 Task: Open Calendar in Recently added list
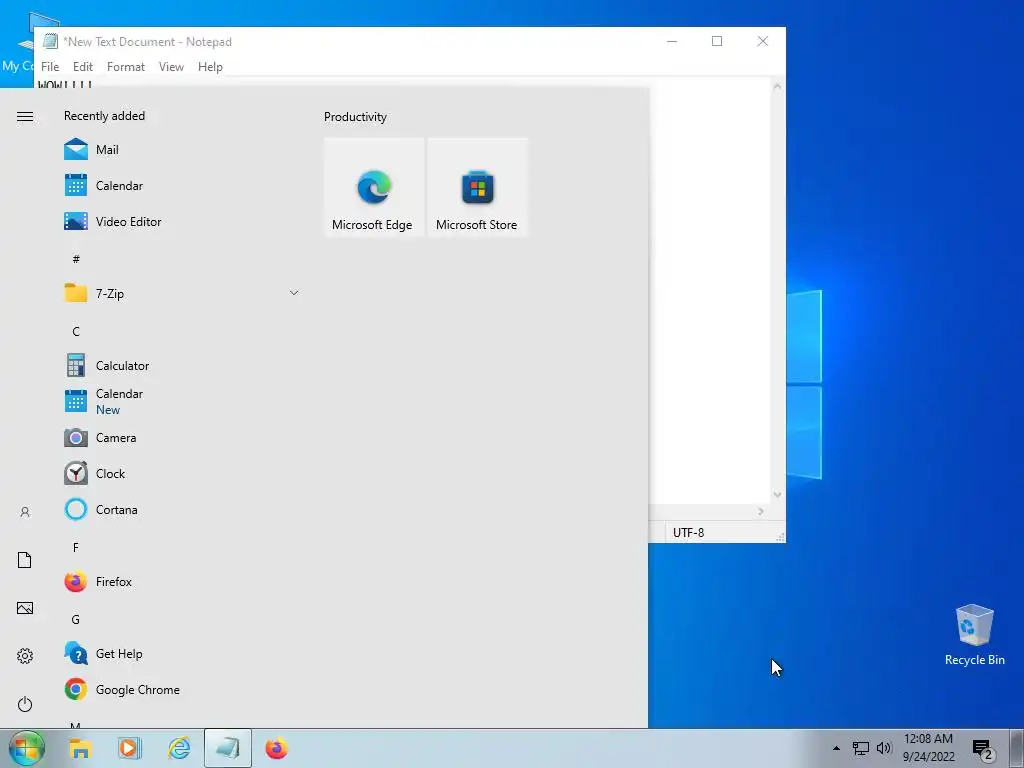[182, 185]
